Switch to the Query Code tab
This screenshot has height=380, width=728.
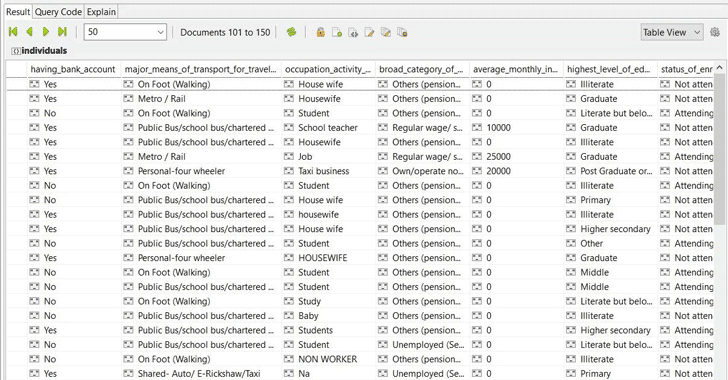click(x=58, y=12)
